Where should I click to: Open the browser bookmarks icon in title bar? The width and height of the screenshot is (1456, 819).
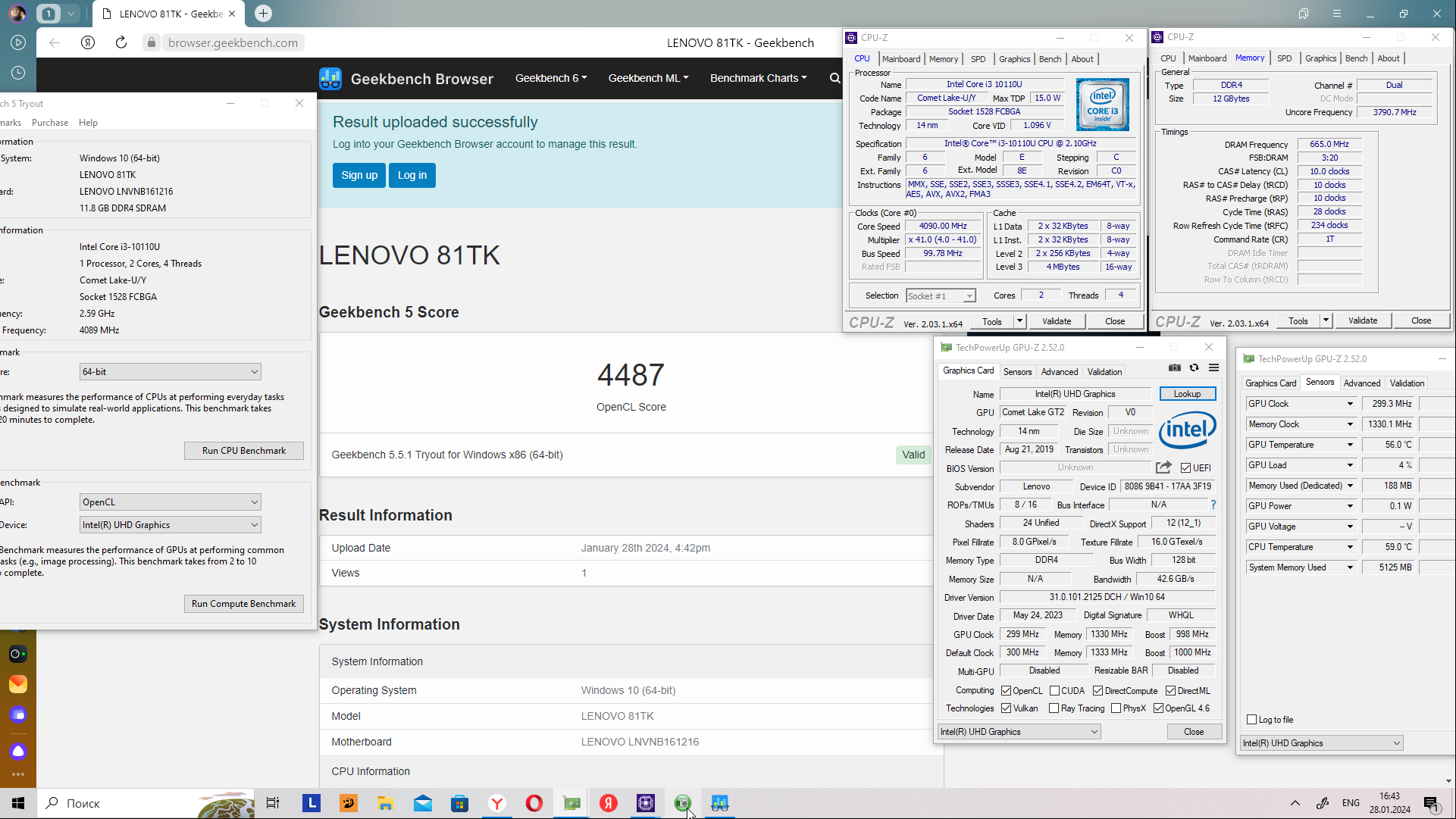point(1303,14)
